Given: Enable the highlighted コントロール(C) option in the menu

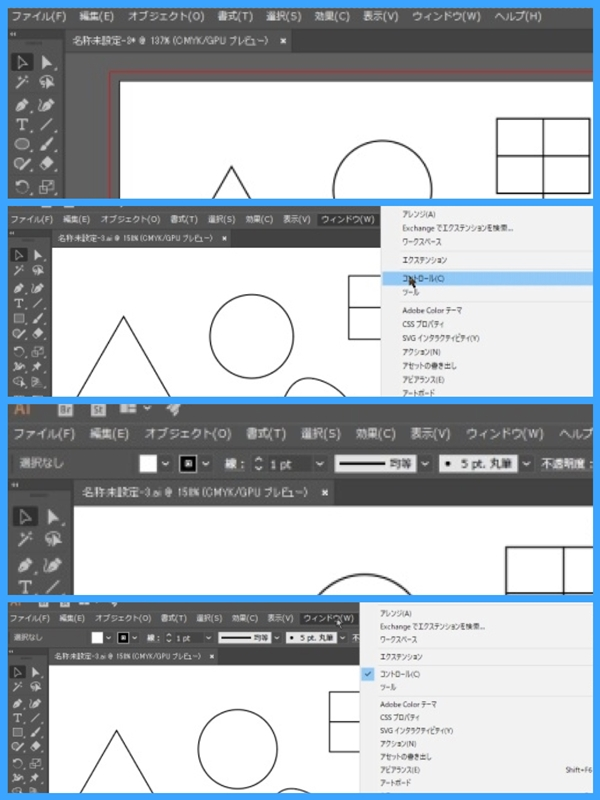Looking at the screenshot, I should tap(424, 278).
